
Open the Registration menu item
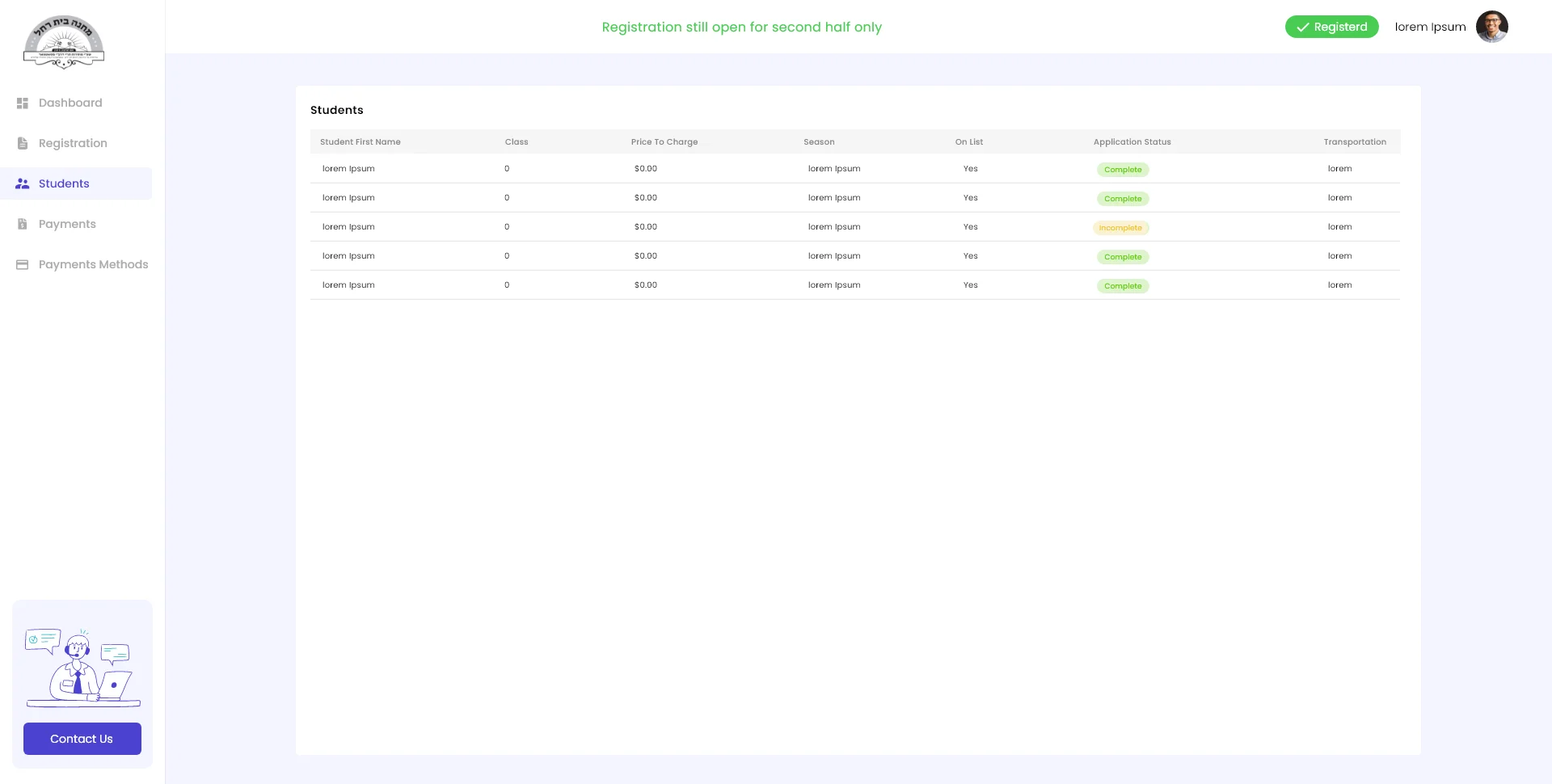click(x=73, y=143)
